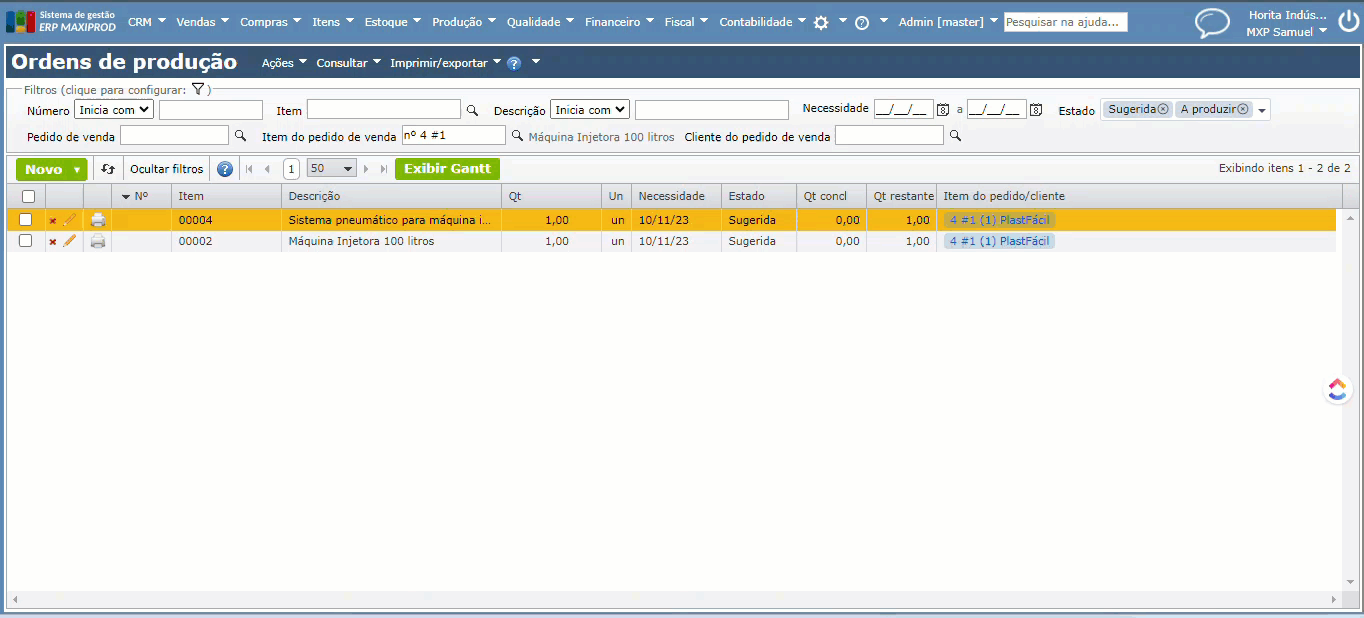Expand the Estado multi-select dropdown arrow
Viewport: 1364px width, 618px height.
coord(1262,111)
